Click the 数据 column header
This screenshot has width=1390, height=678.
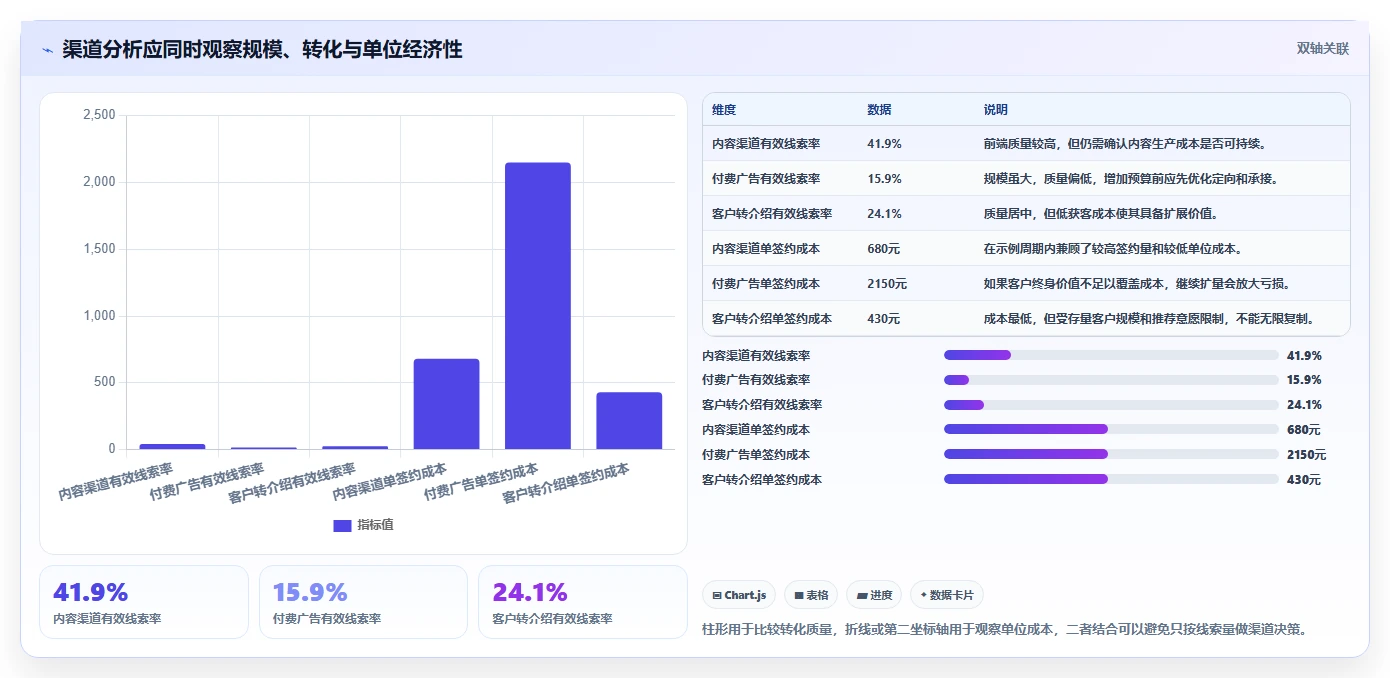879,110
